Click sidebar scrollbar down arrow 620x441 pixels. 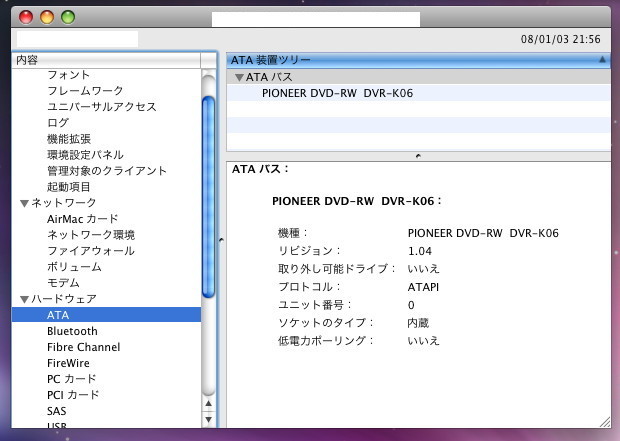pos(208,419)
